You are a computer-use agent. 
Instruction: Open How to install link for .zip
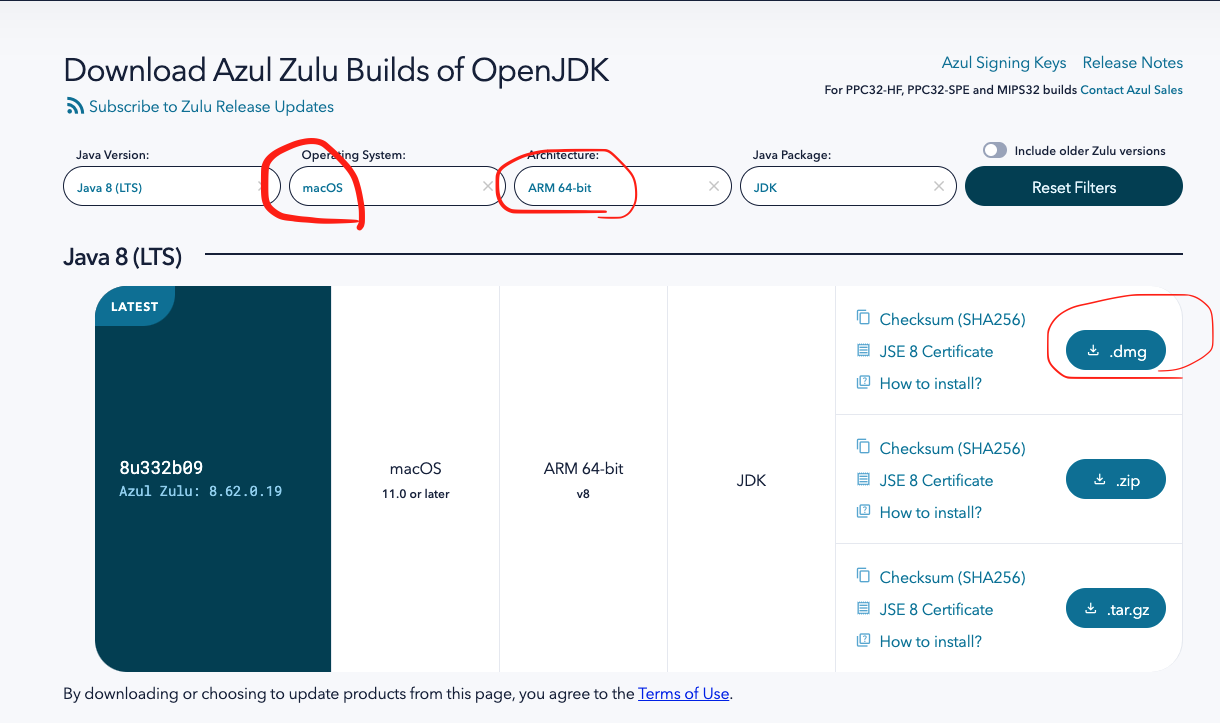[x=931, y=513]
